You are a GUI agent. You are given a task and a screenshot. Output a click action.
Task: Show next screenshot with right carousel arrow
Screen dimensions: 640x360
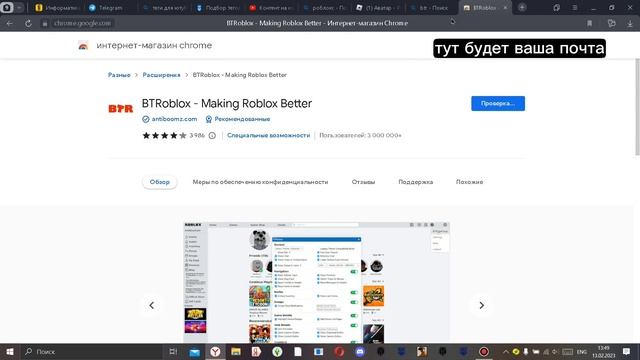482,305
